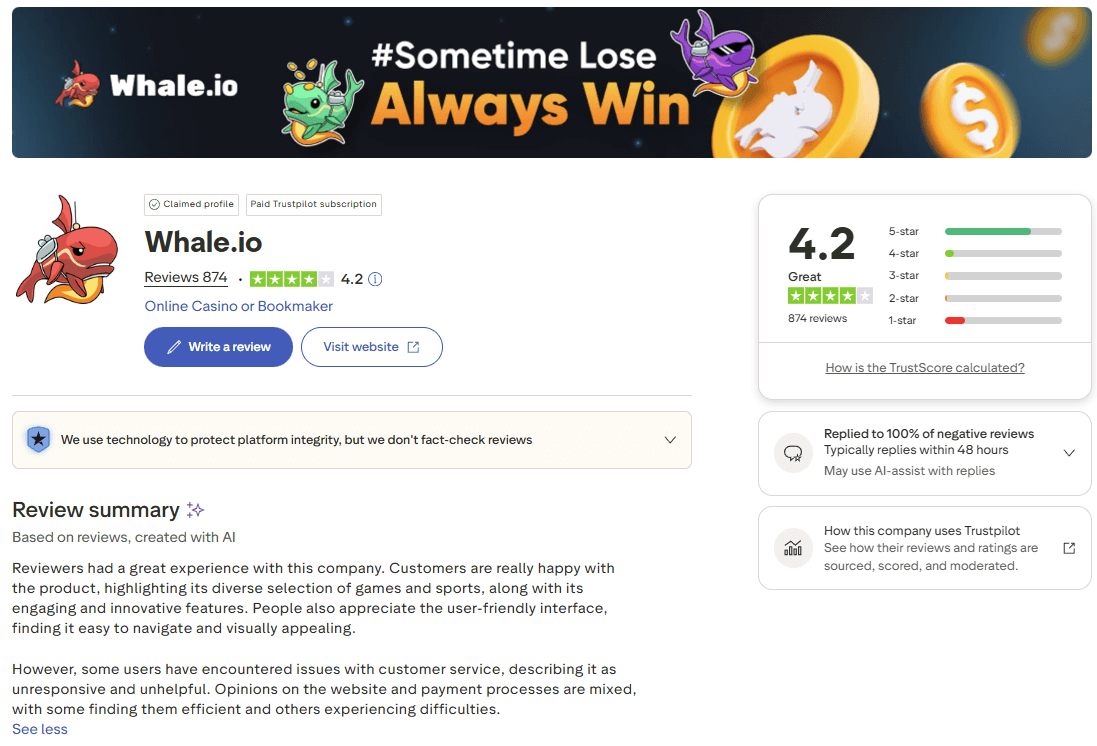Open the Reviews 874 link
Screen dimensions: 1097x746
[186, 278]
